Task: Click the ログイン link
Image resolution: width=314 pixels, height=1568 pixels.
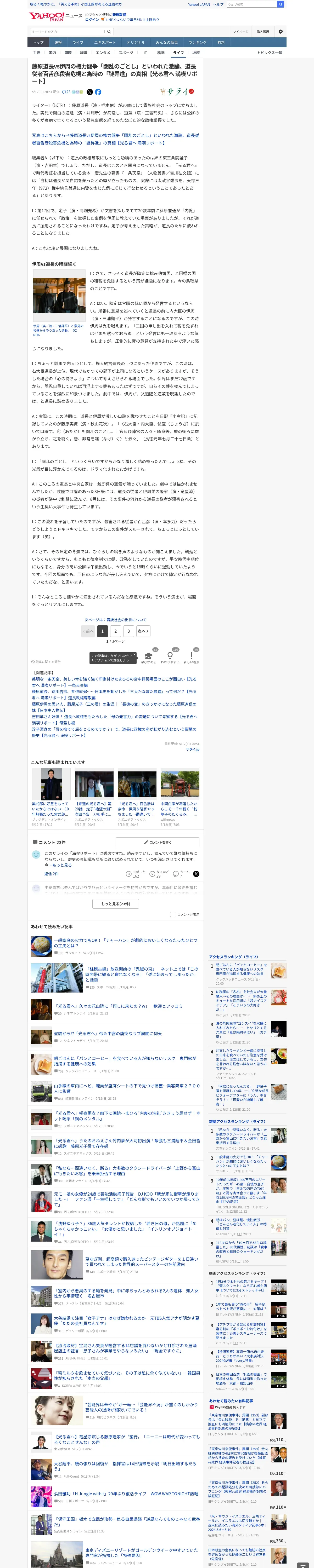Action: [92, 20]
